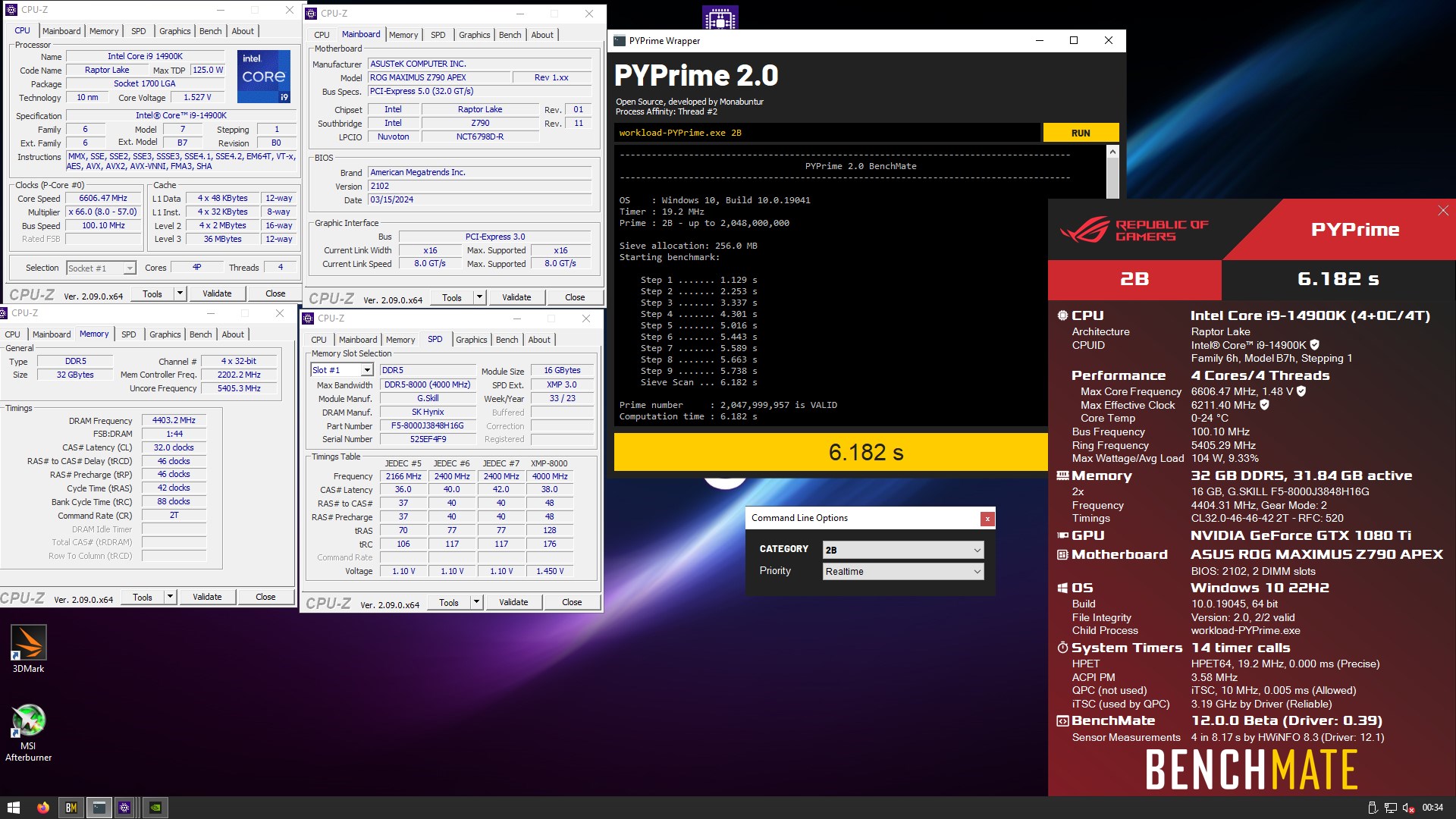Click the Intel Core i9 14900K name field
This screenshot has height=819, width=1456.
(145, 57)
